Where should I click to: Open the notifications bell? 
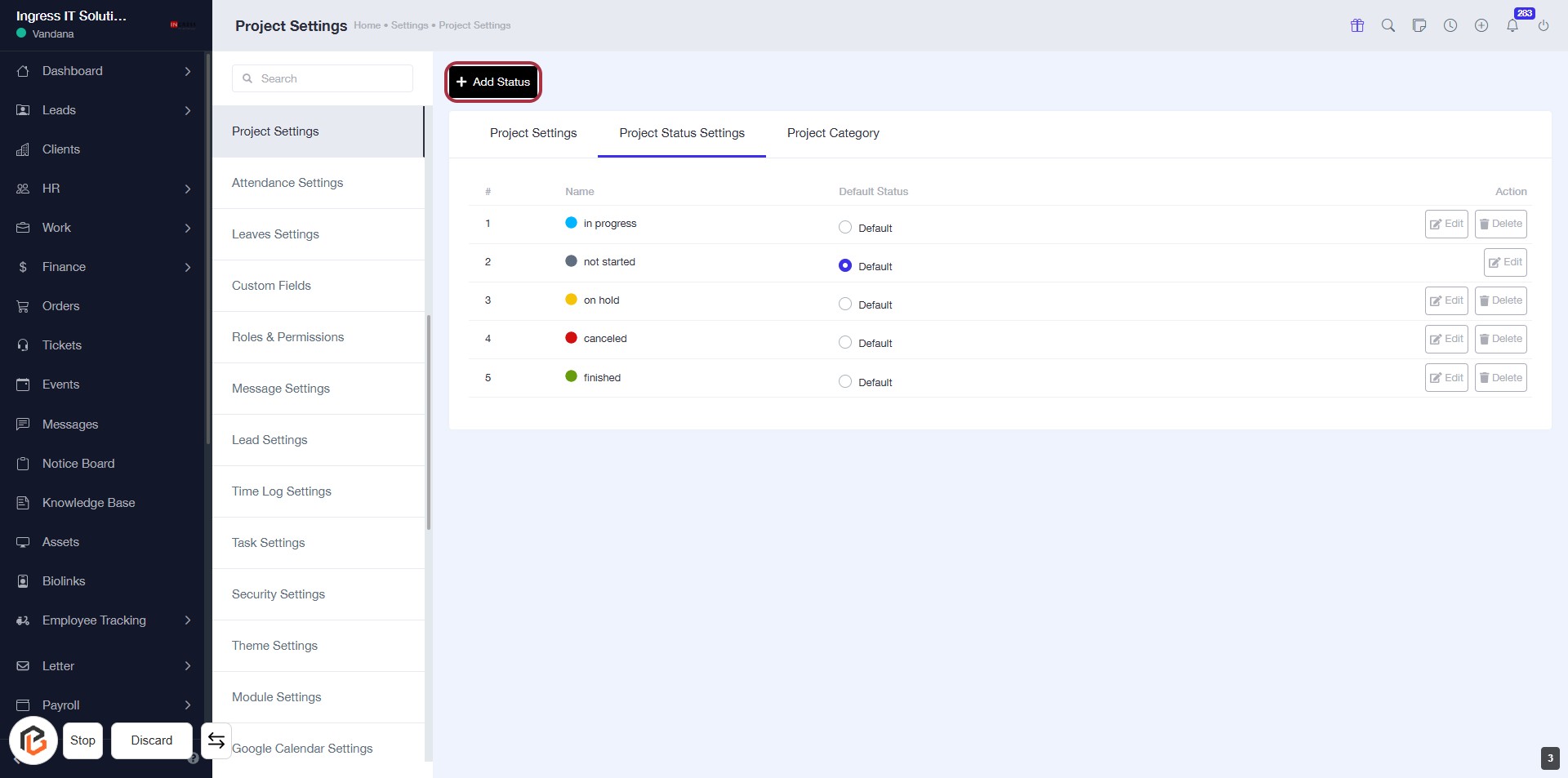1512,25
